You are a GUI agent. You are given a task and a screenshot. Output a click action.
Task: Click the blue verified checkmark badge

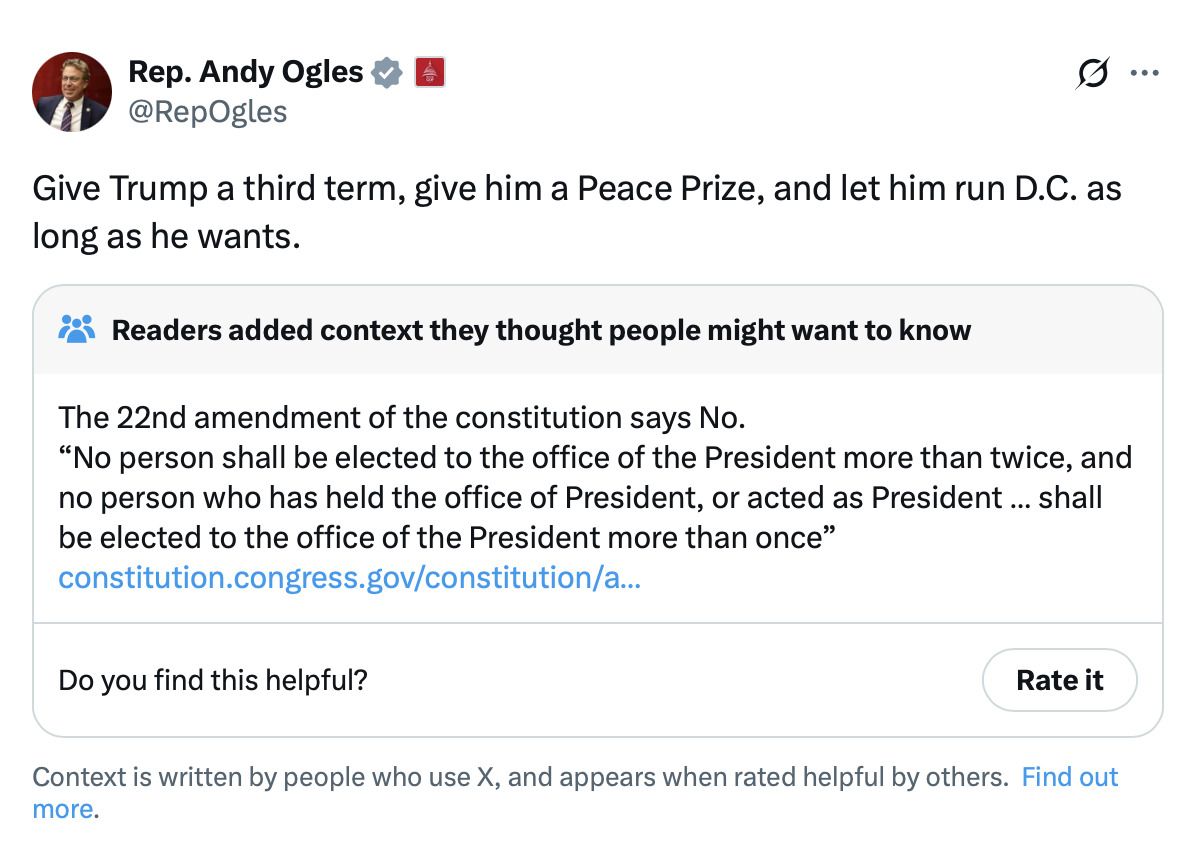click(x=387, y=72)
